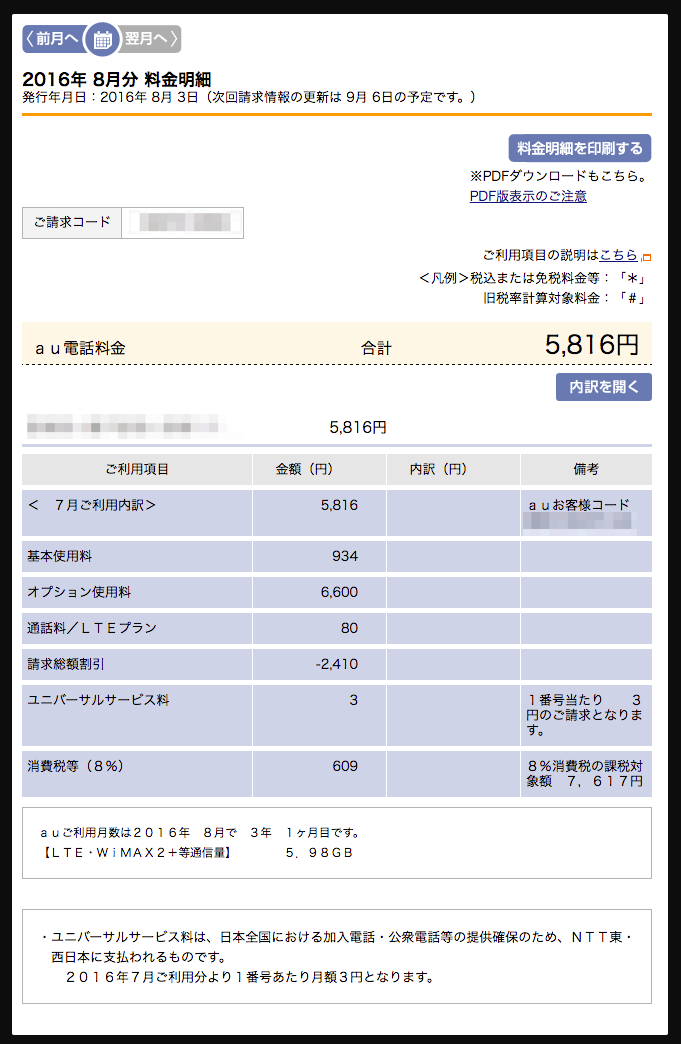681x1044 pixels.
Task: Click the blurred ご請求コード value field
Action: [182, 222]
